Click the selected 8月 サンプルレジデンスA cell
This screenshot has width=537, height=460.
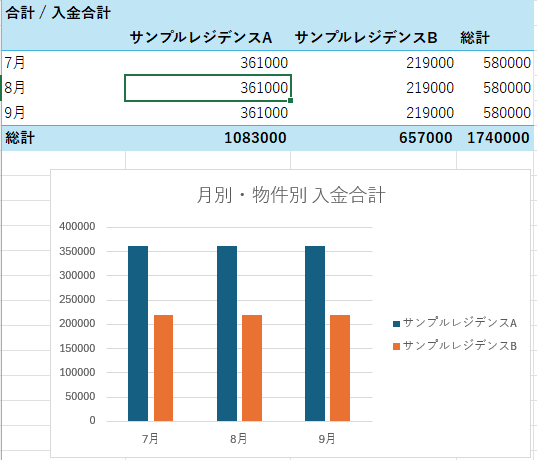(208, 88)
